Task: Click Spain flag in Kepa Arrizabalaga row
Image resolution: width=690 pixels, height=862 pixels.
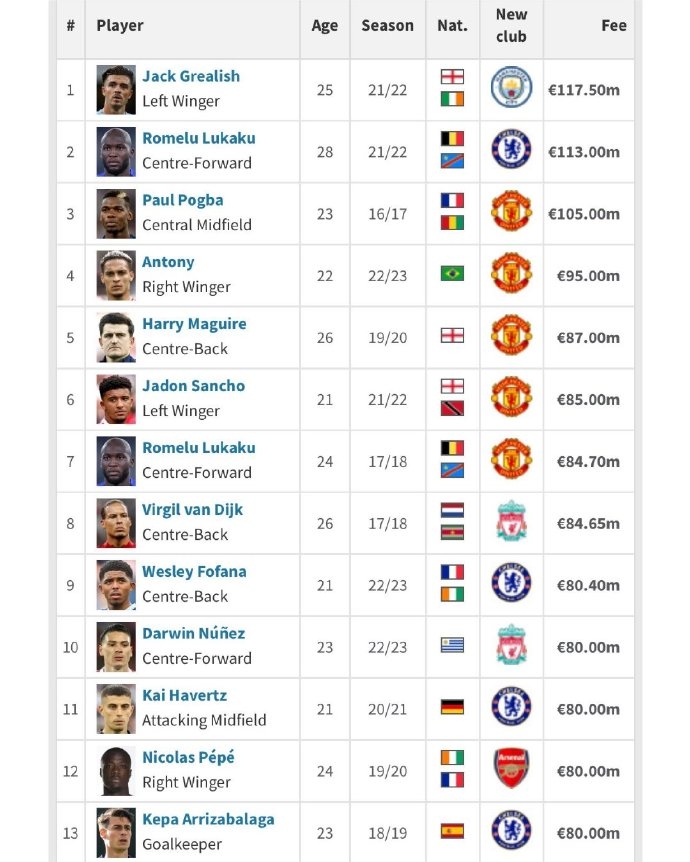Action: pos(452,831)
